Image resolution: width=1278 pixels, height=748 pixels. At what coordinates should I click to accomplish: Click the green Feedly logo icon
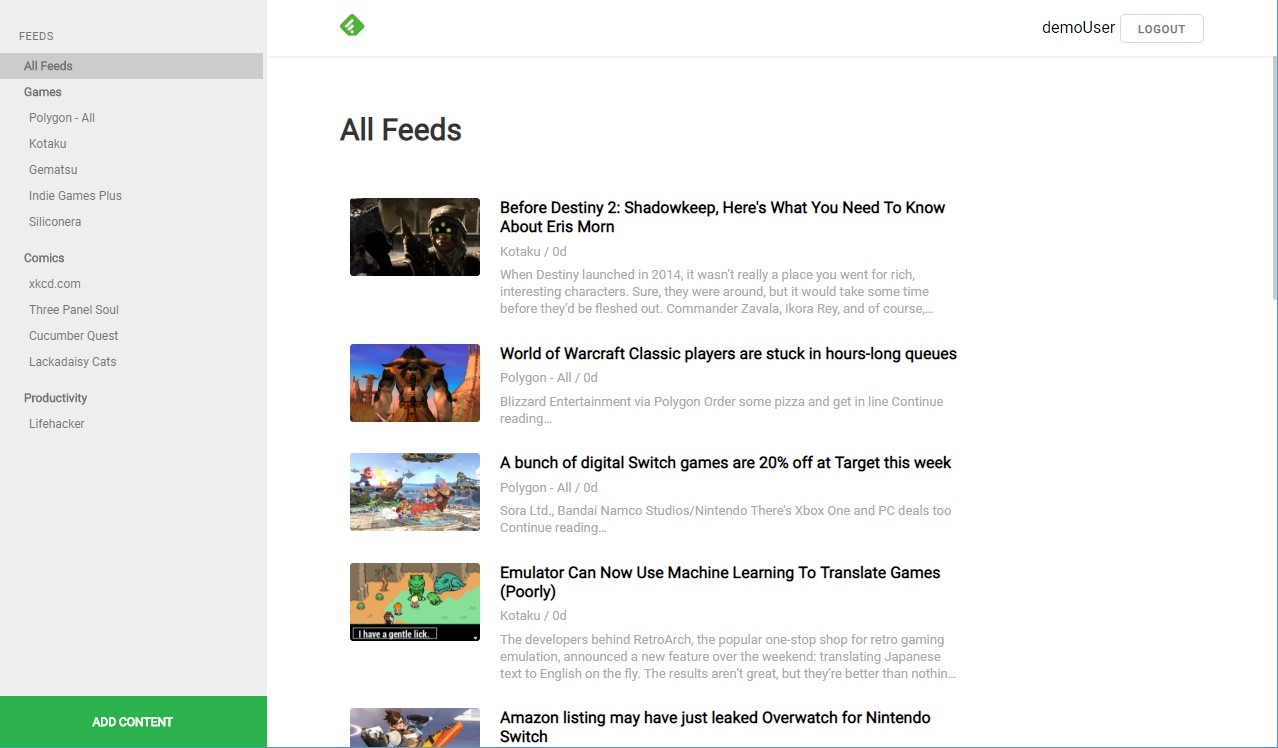click(352, 26)
